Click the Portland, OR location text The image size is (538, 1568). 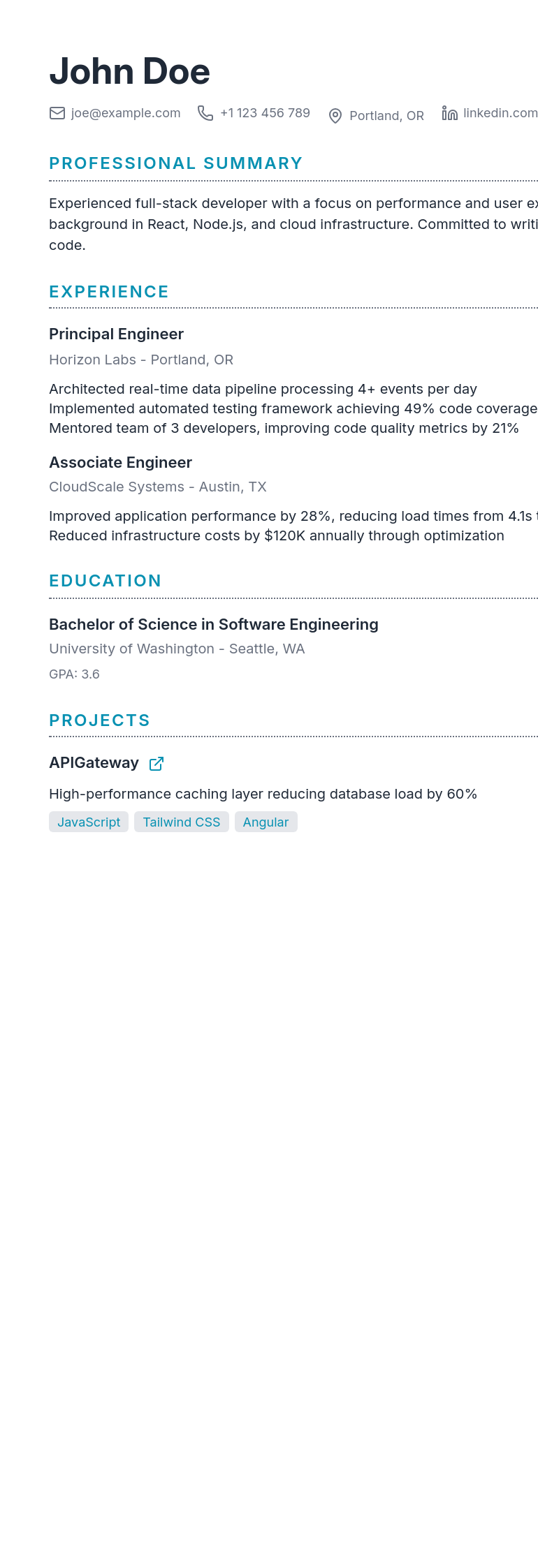tap(386, 116)
